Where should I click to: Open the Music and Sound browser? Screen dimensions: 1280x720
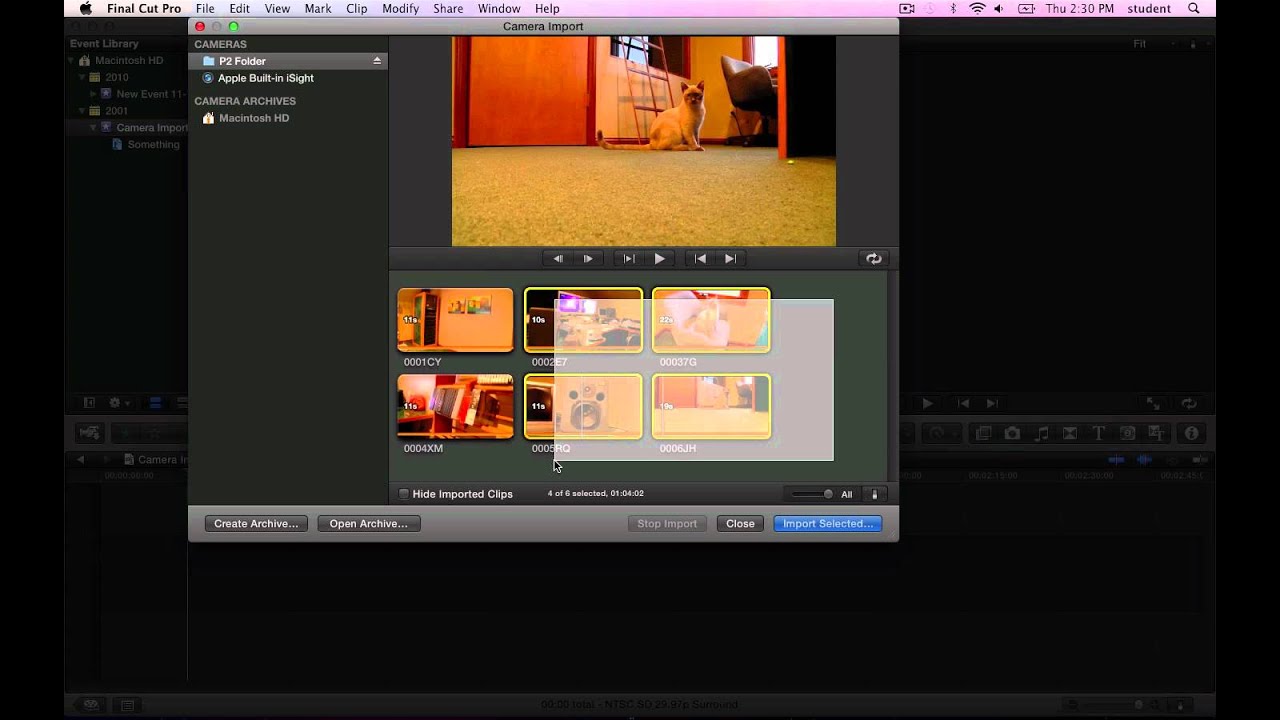1041,433
